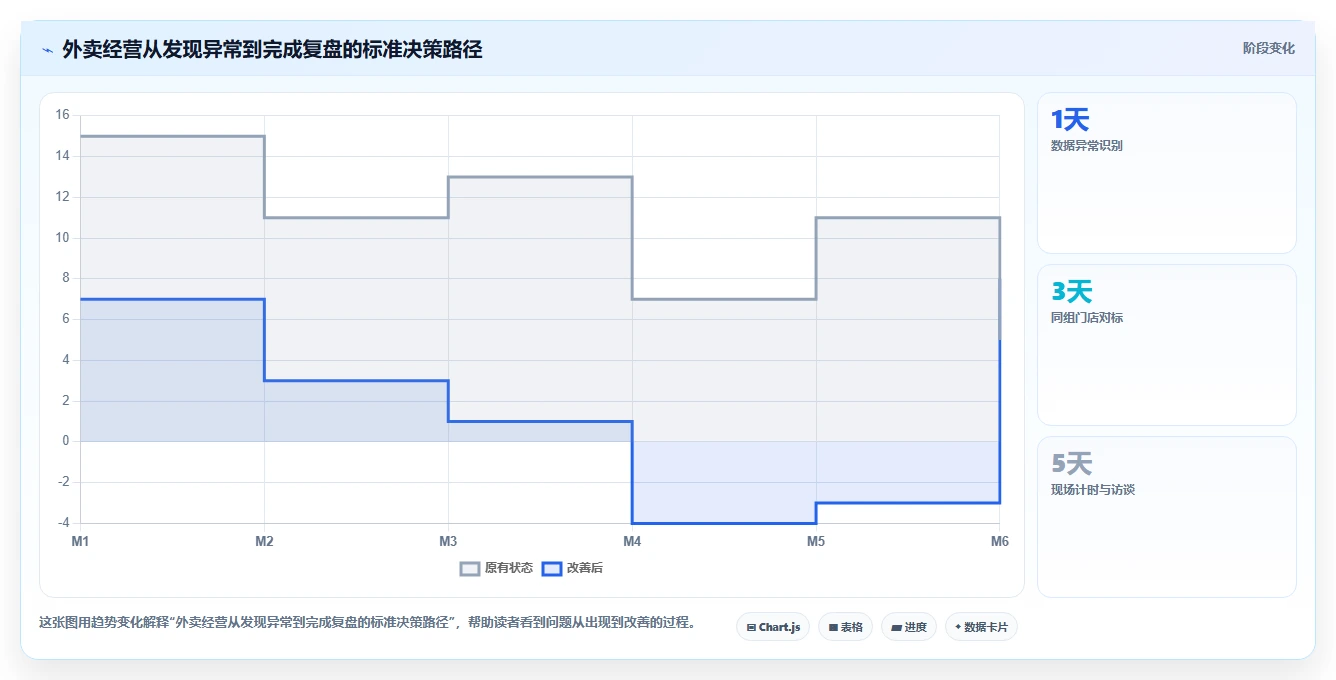The width and height of the screenshot is (1336, 680).
Task: Select the 表格 tag
Action: coord(845,627)
